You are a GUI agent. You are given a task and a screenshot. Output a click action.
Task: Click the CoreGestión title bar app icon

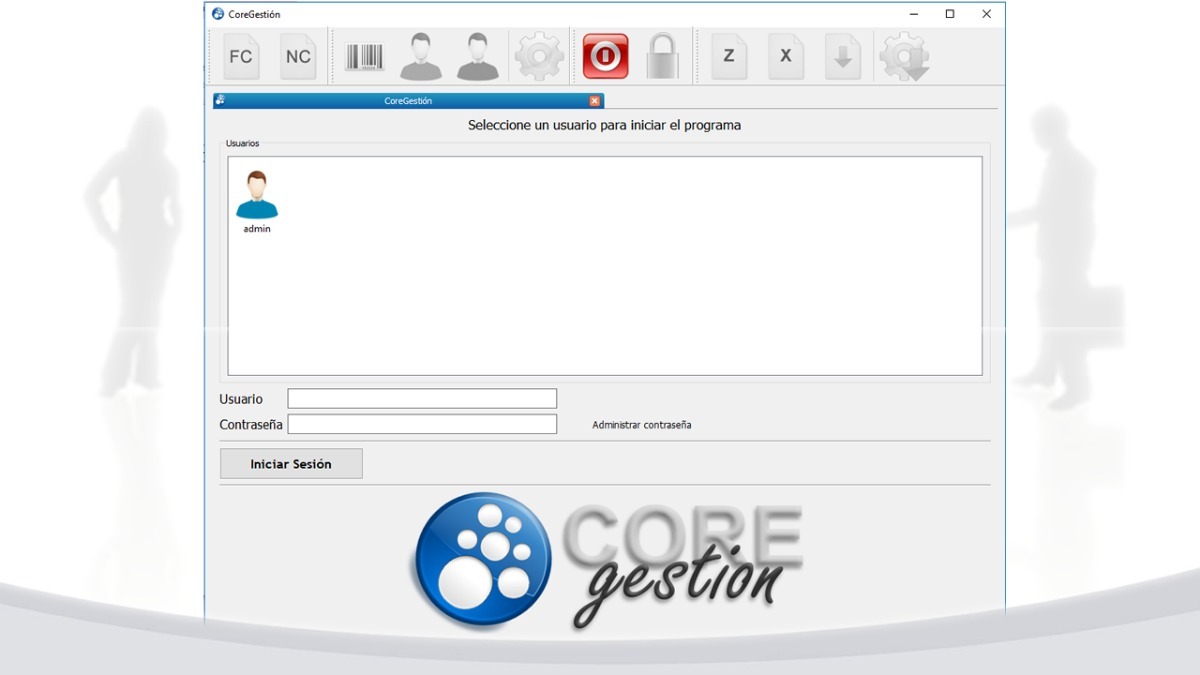click(218, 14)
